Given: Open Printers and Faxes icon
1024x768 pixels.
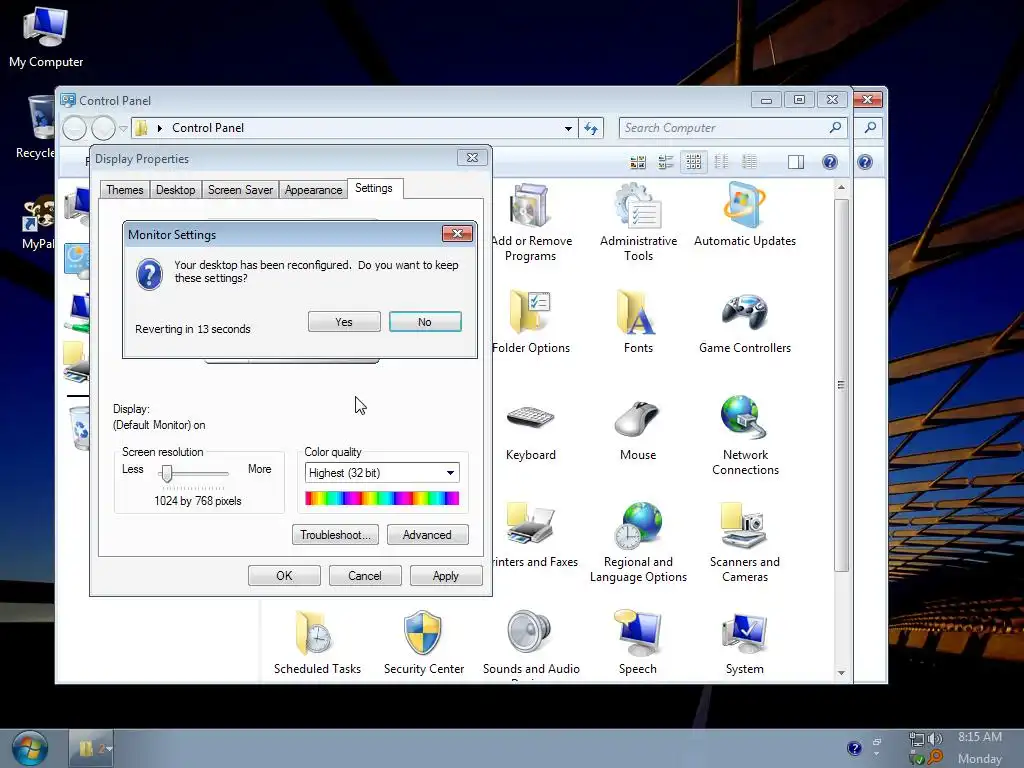Looking at the screenshot, I should (x=534, y=536).
